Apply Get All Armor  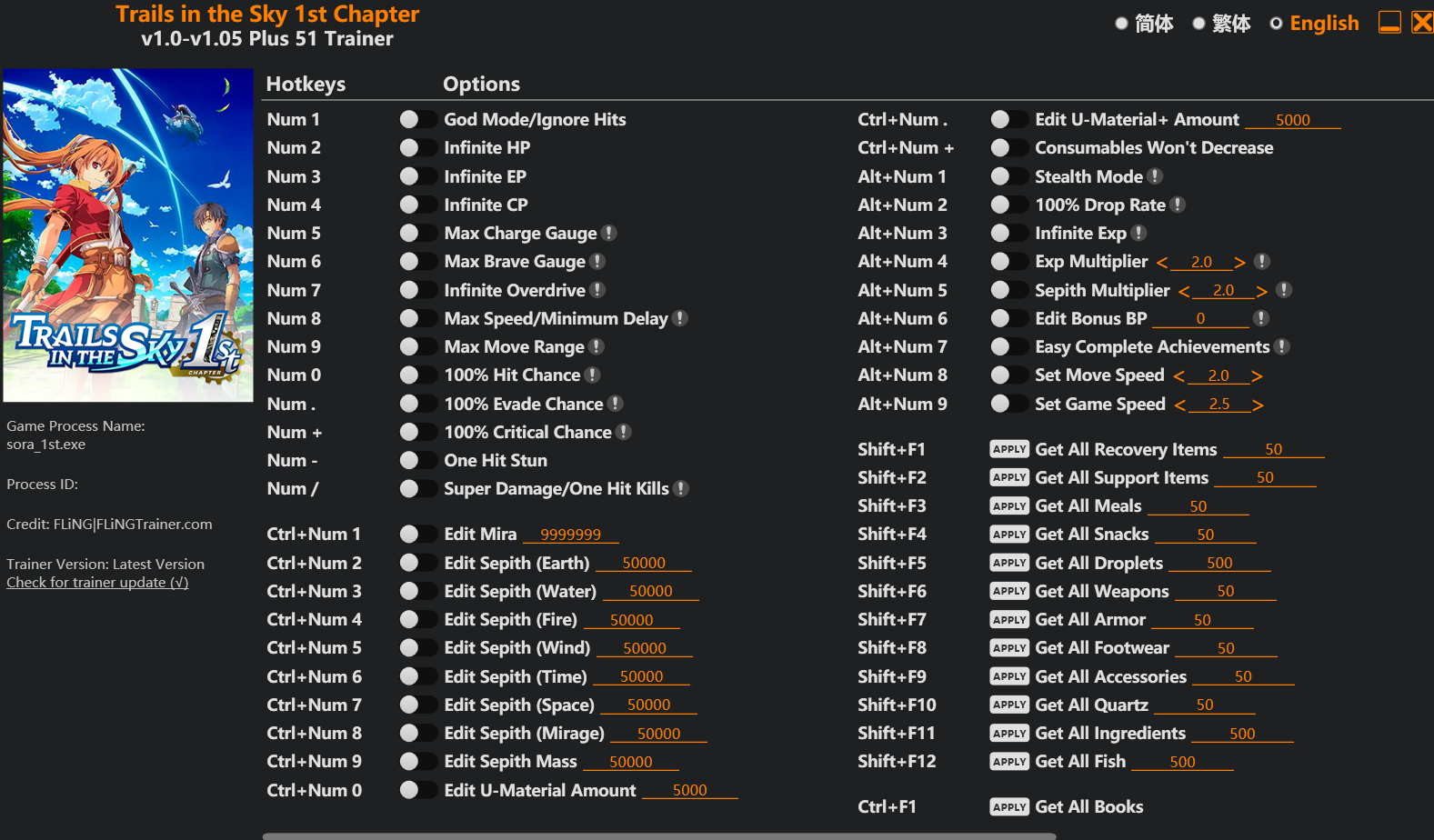[x=1009, y=619]
